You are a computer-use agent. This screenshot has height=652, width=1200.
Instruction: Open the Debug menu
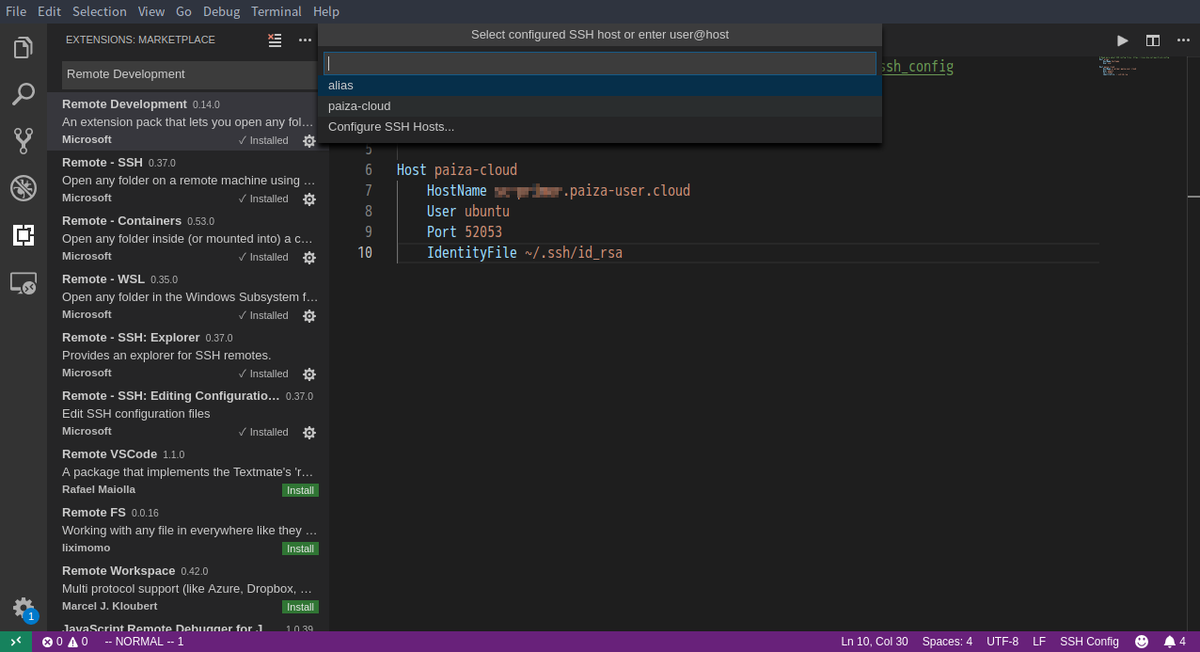click(x=221, y=11)
